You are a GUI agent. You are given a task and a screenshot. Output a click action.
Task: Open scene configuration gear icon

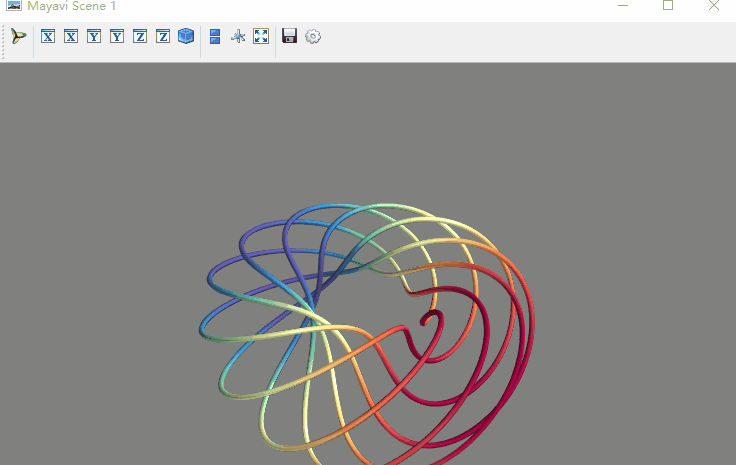point(313,36)
